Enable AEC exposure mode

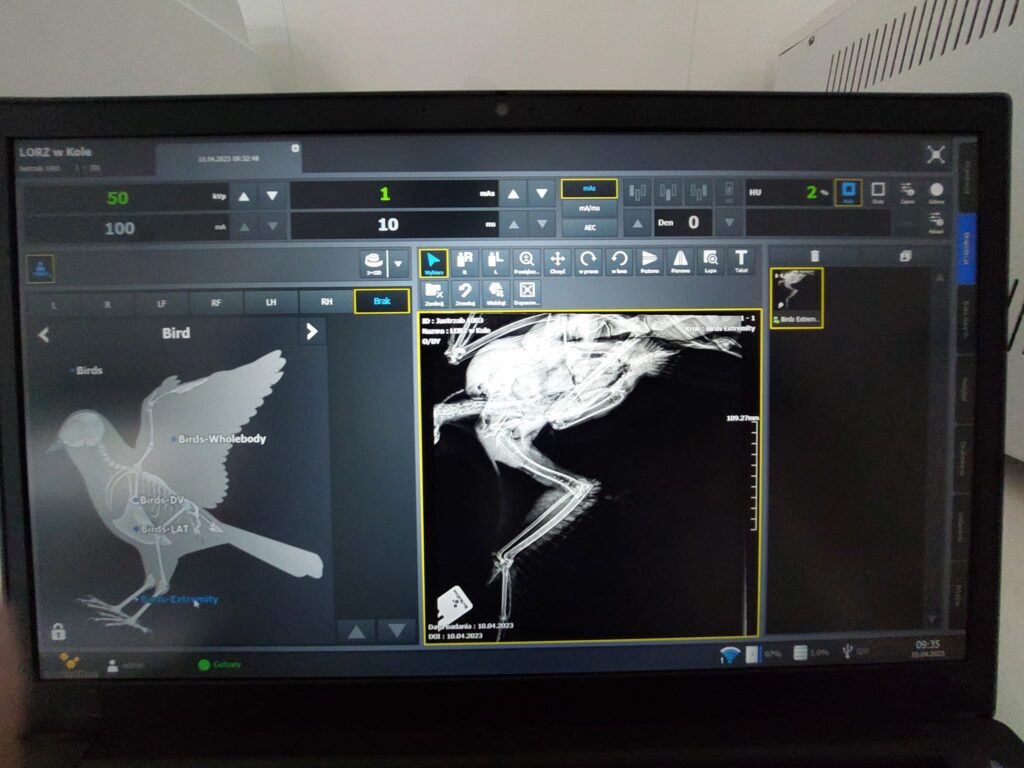point(588,227)
